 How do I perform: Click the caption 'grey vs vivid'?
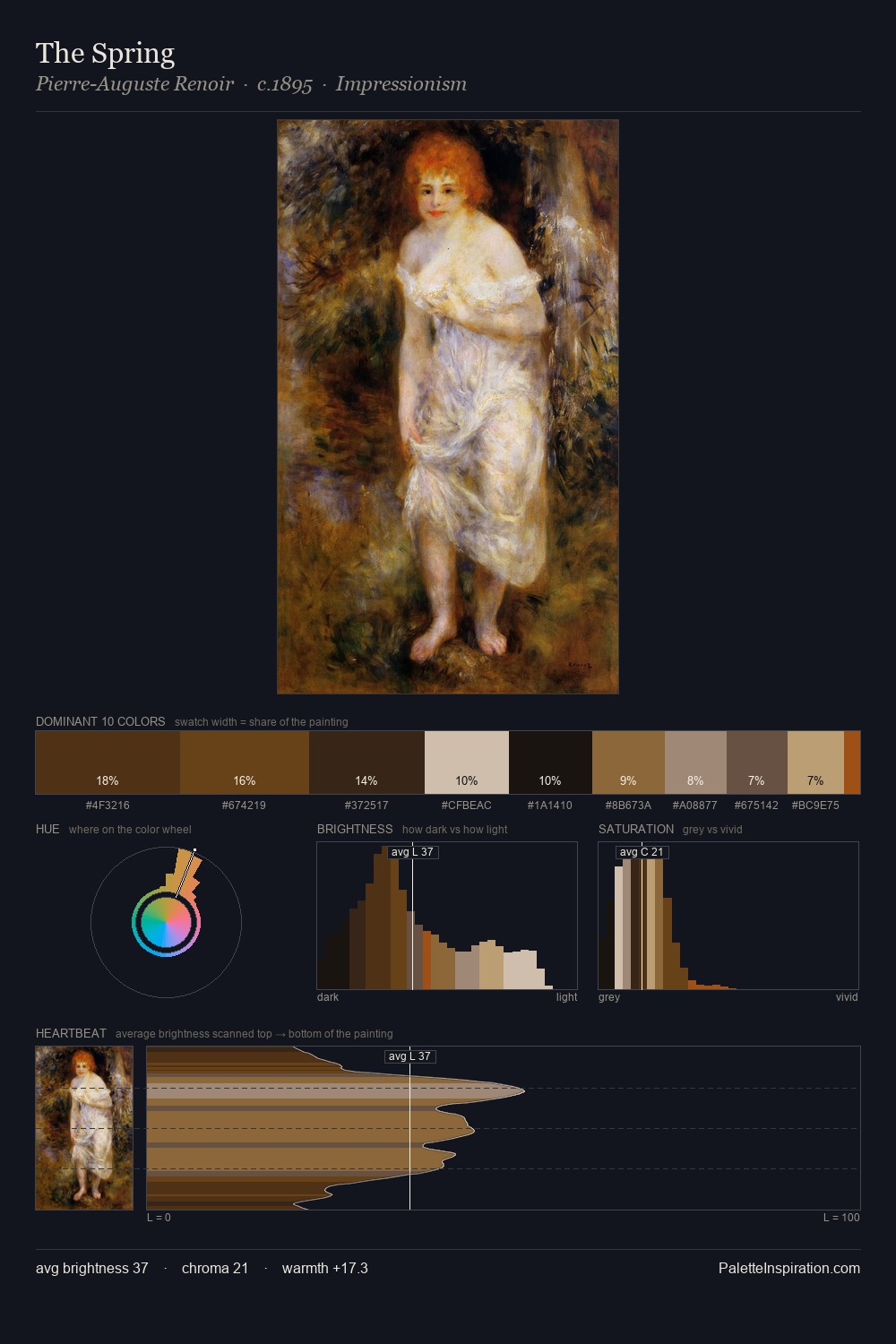pyautogui.click(x=712, y=830)
